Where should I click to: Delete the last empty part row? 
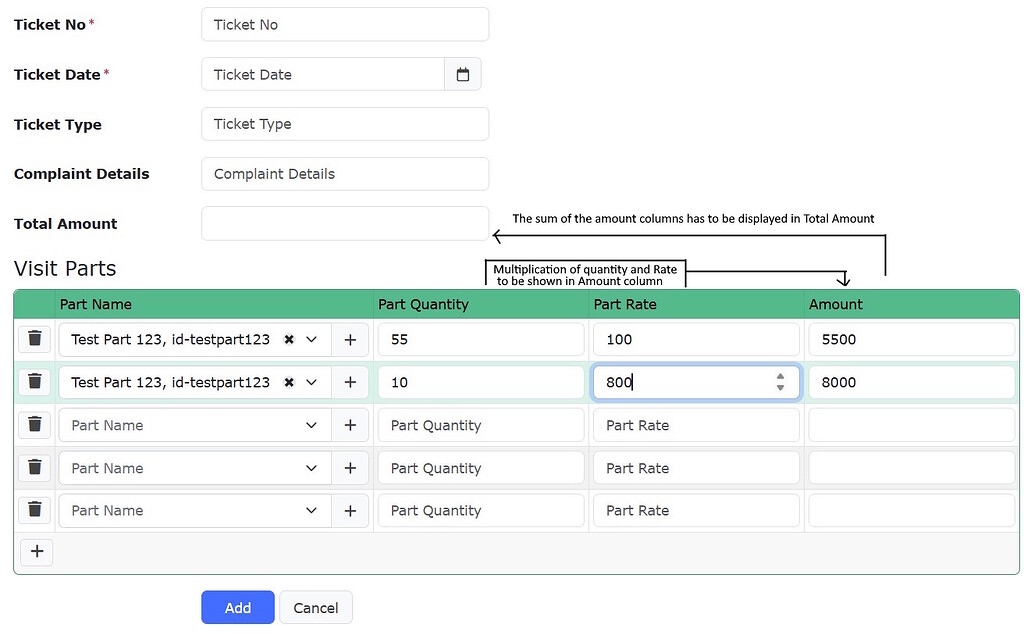(x=35, y=510)
